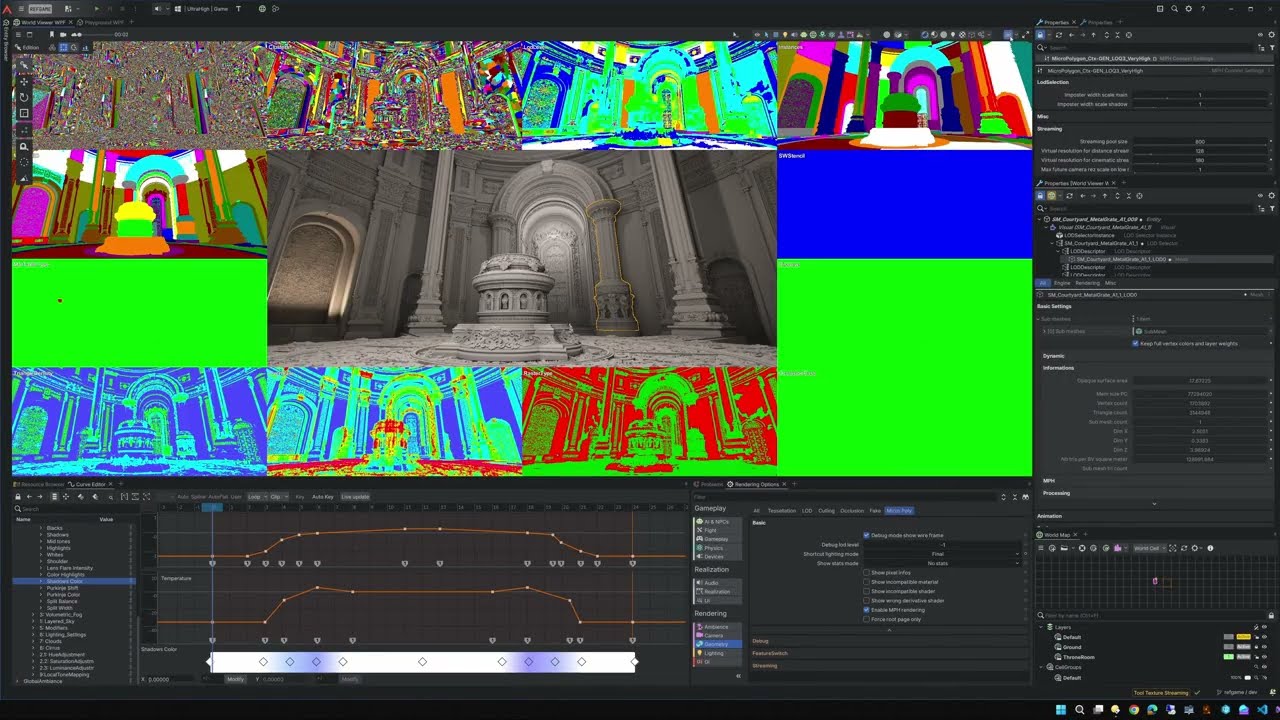The image size is (1280, 720).
Task: Click the hamburger menu icon in World Map
Action: (1041, 548)
